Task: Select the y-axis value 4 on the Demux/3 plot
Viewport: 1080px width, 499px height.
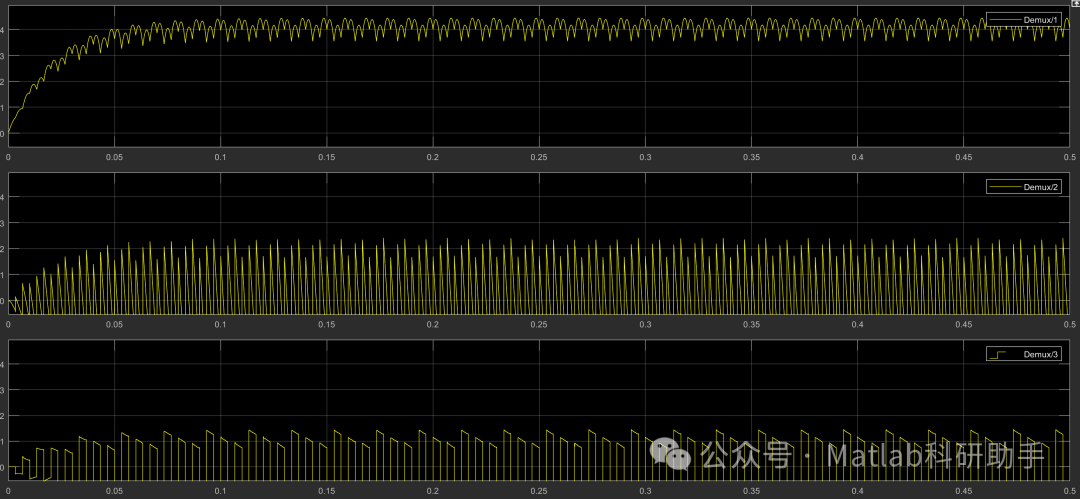Action: pos(3,365)
